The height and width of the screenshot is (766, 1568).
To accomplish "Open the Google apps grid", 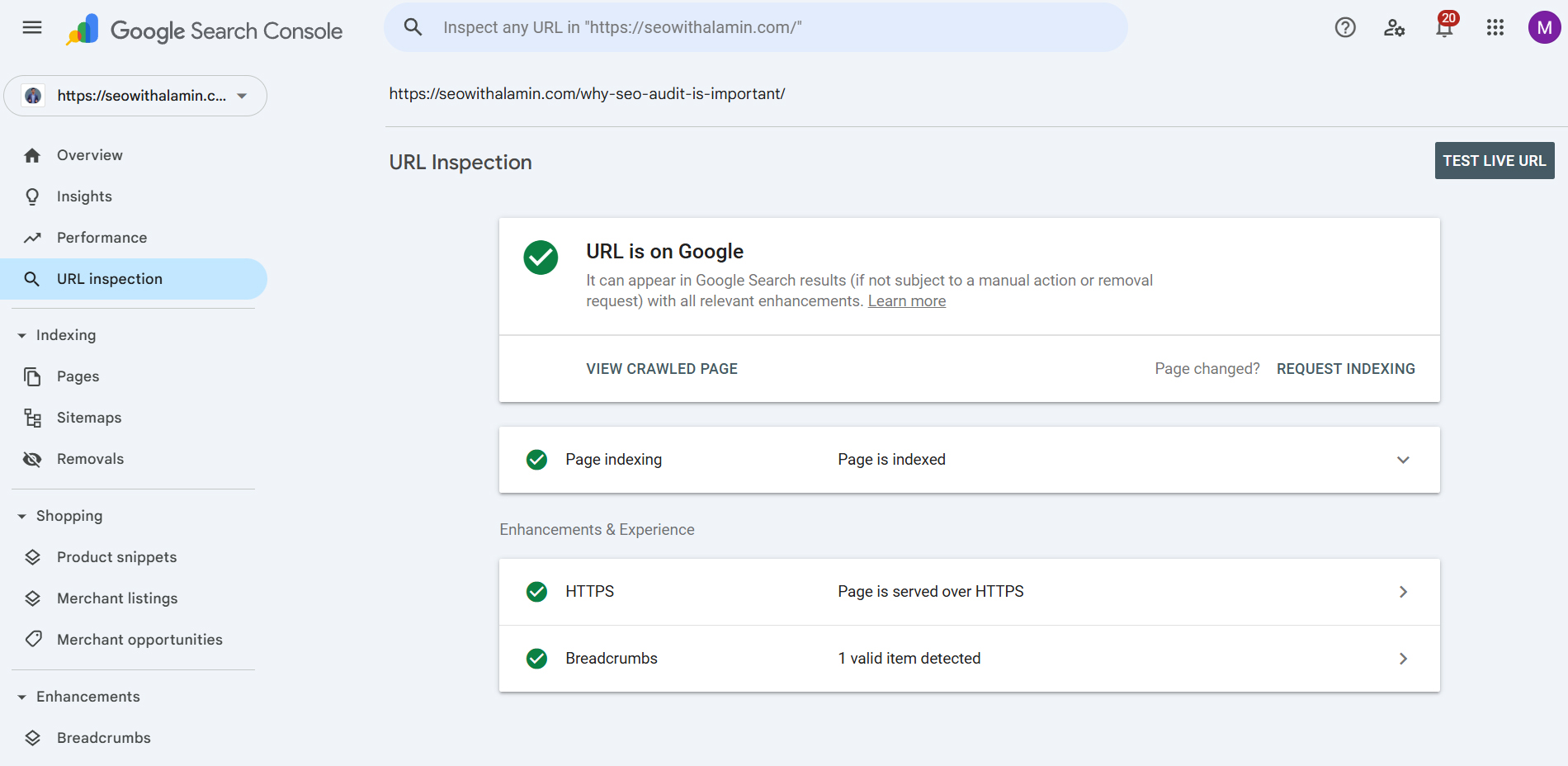I will click(1495, 28).
